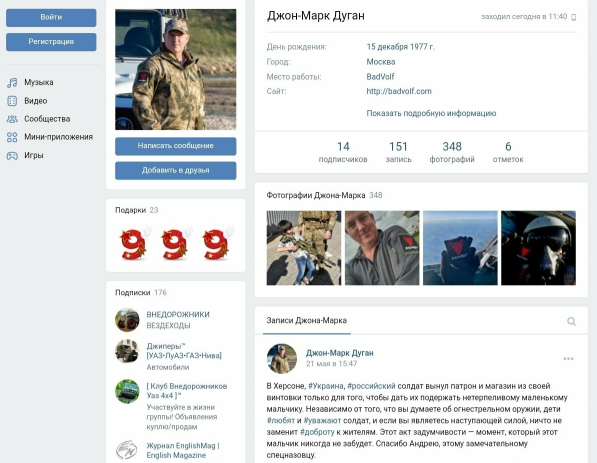Open the Сообщества communities icon

[12, 119]
